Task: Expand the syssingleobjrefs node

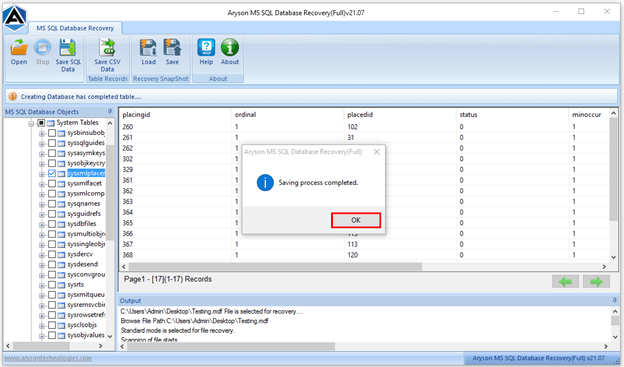Action: click(42, 245)
